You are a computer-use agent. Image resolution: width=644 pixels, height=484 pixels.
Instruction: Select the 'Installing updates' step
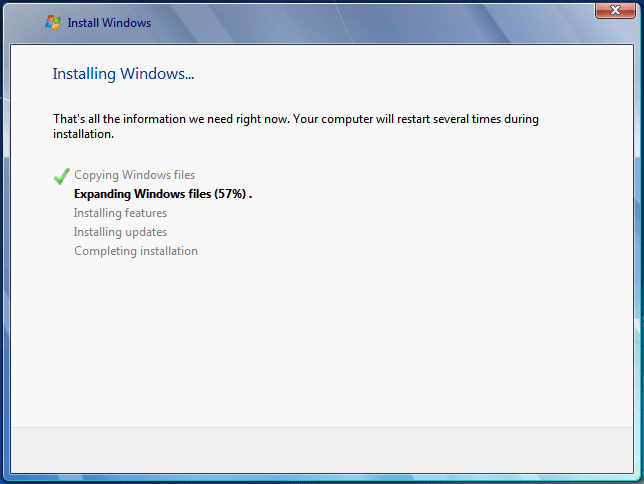120,232
